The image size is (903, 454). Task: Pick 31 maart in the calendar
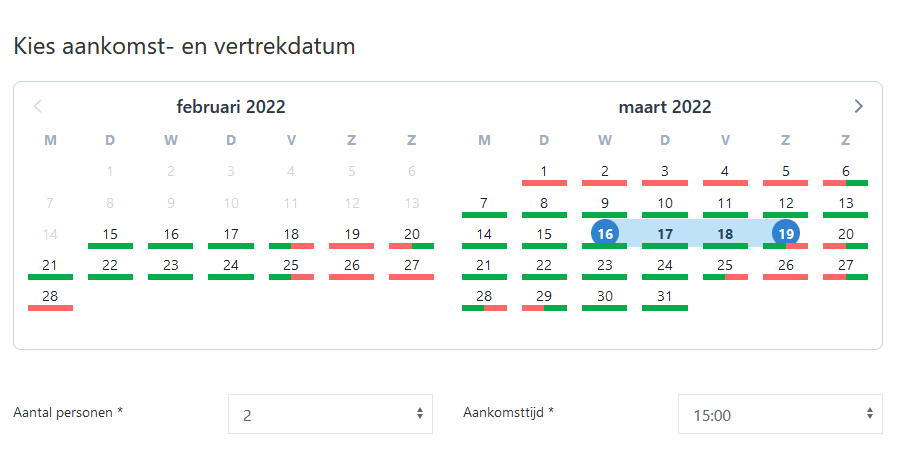click(x=665, y=296)
